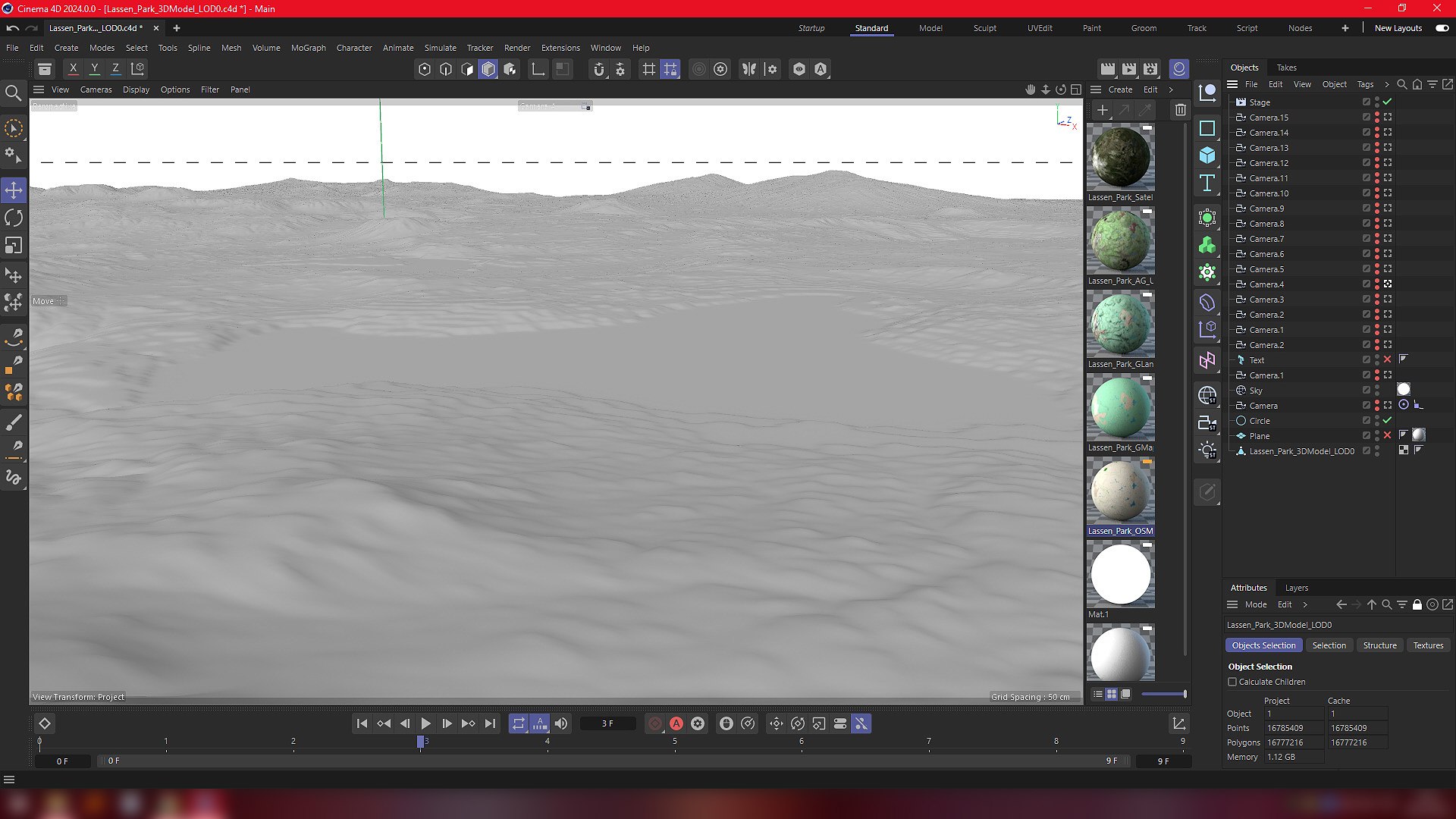
Task: Go to start of animation
Action: [x=362, y=723]
